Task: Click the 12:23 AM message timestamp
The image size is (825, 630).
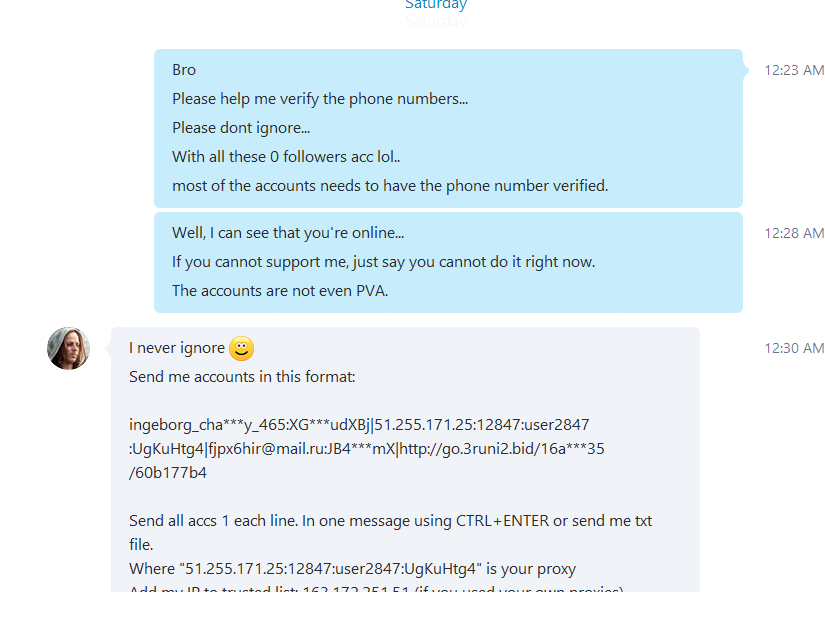Action: [x=794, y=70]
